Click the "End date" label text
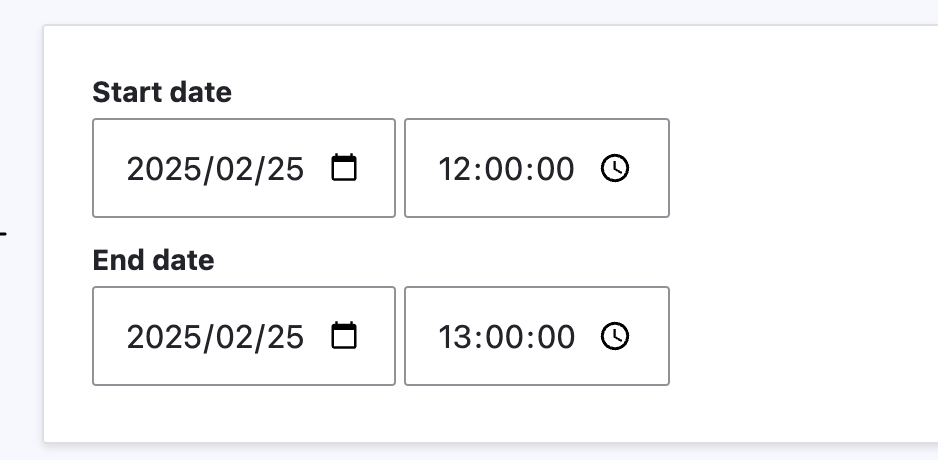 [153, 261]
